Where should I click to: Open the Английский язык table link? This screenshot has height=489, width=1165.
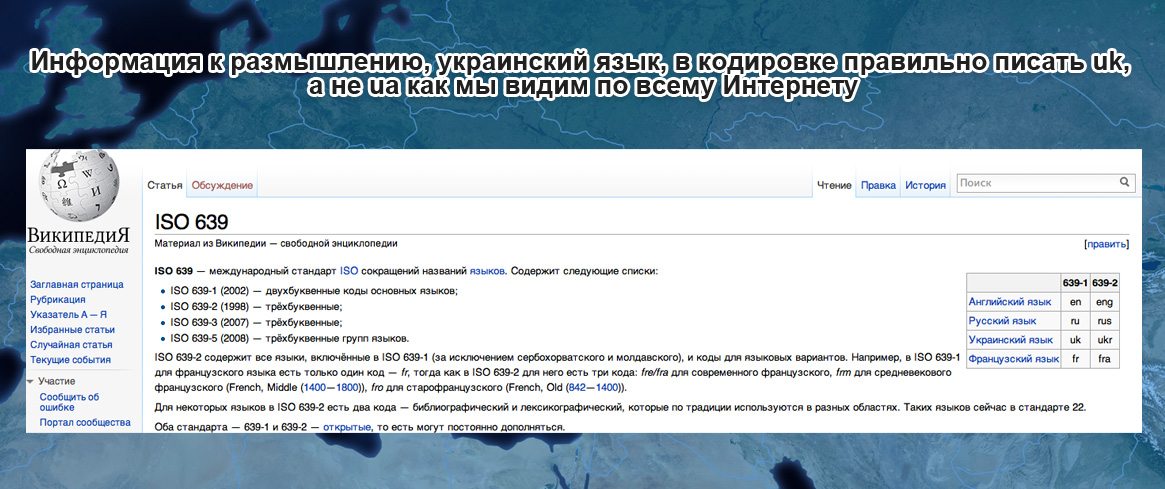pos(1010,302)
